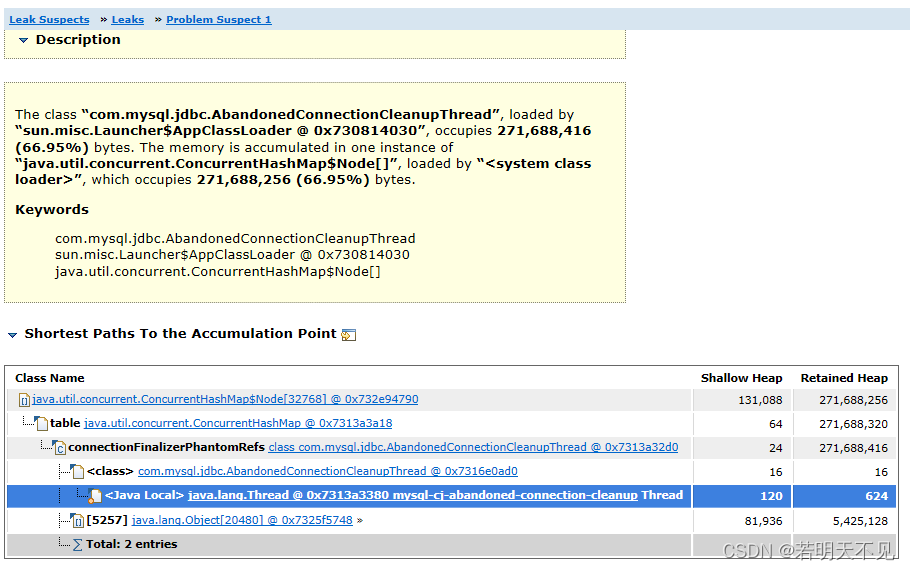Click keyword com.mysql.jdbc.AbandonedConnectionCleanupThread
910x570 pixels.
pyautogui.click(x=235, y=239)
